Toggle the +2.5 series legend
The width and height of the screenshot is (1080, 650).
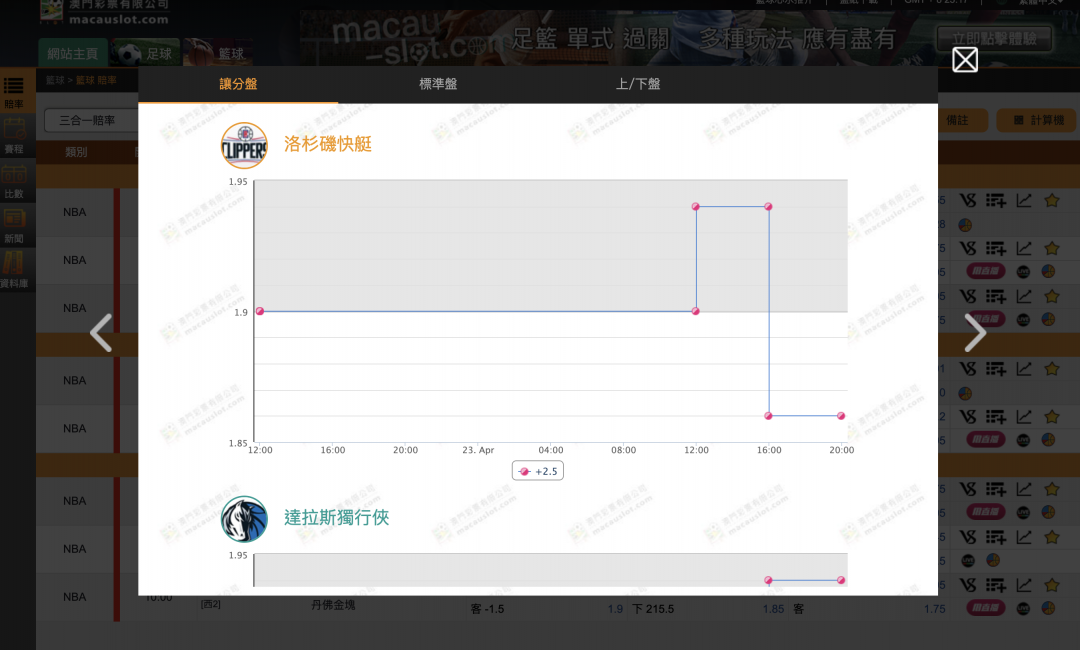point(538,471)
